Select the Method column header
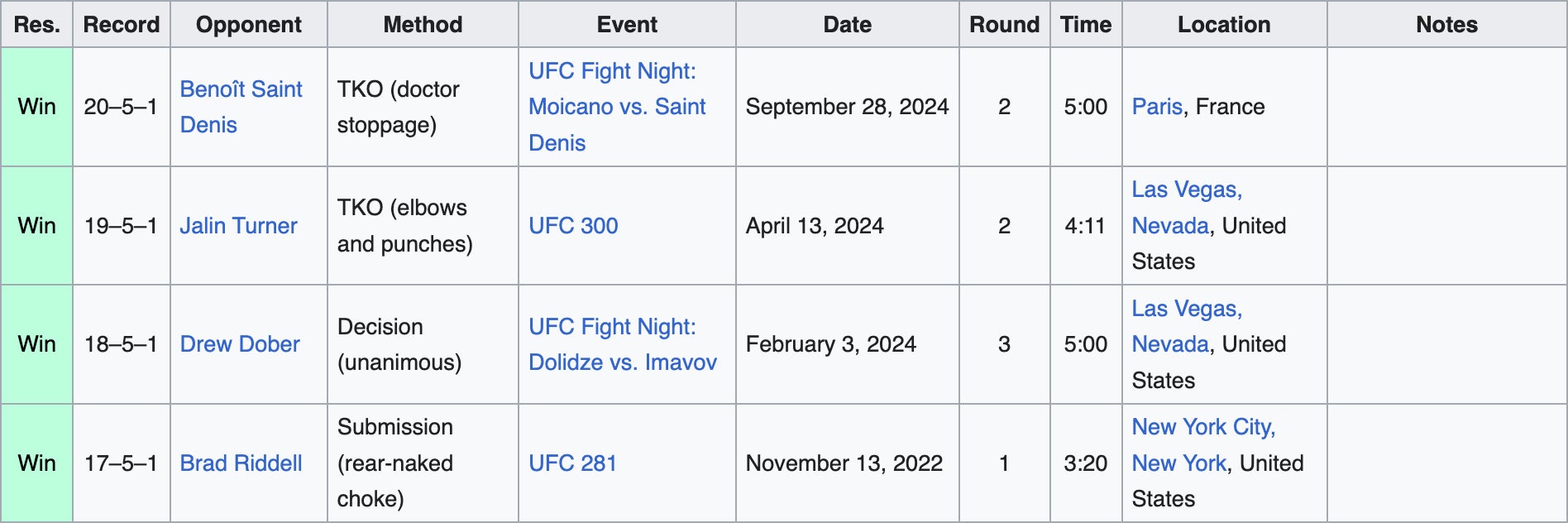Screen dimensions: 1568x523 pos(423,25)
